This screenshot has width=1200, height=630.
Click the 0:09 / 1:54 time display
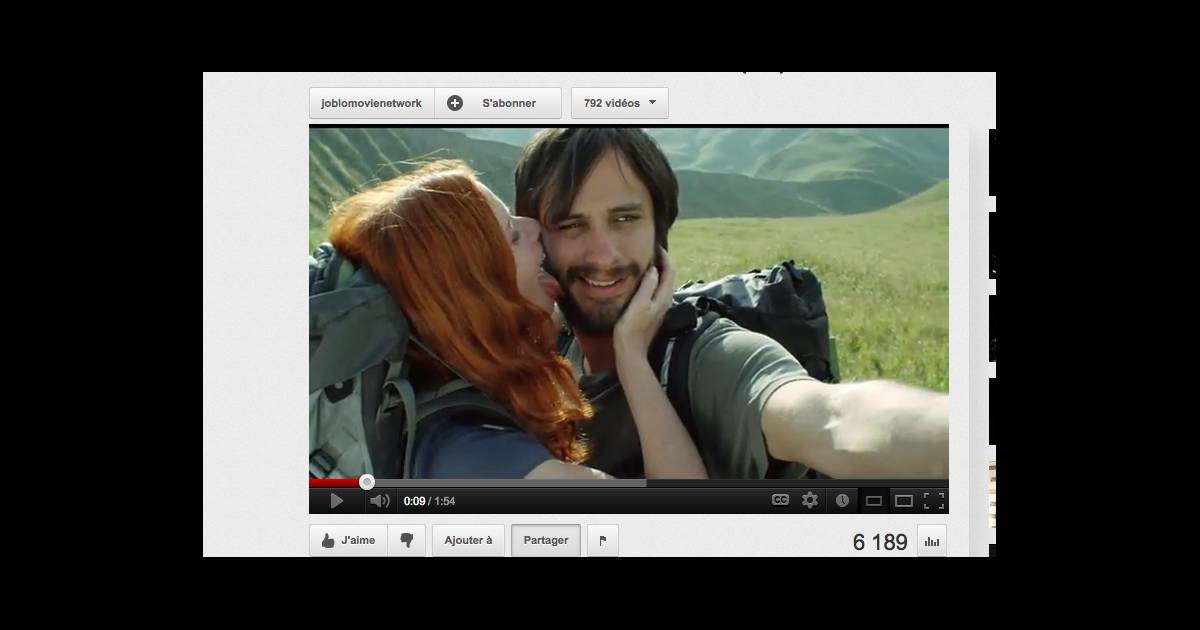point(429,501)
